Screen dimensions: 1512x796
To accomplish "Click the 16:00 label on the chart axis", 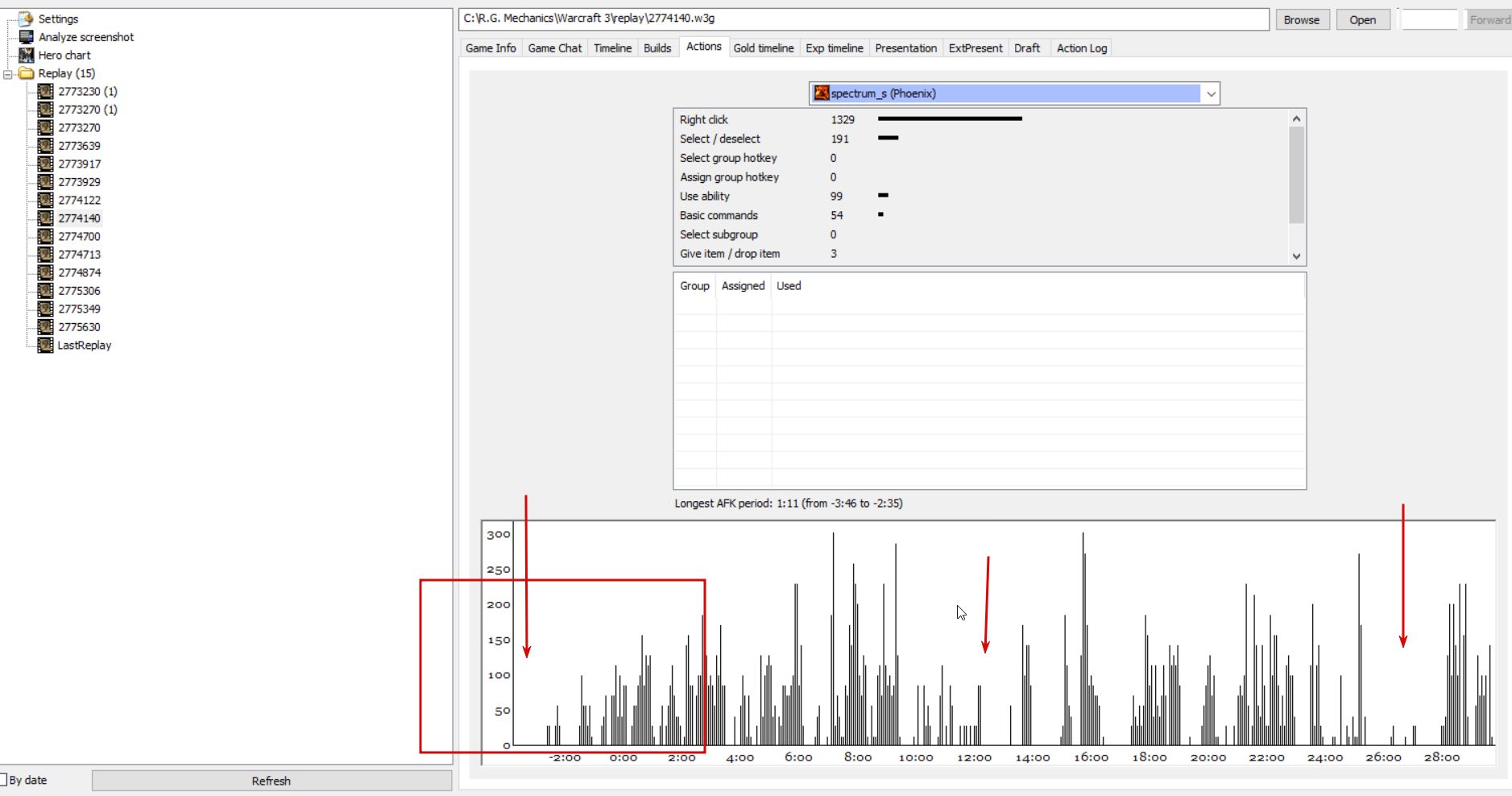I will click(x=1091, y=757).
